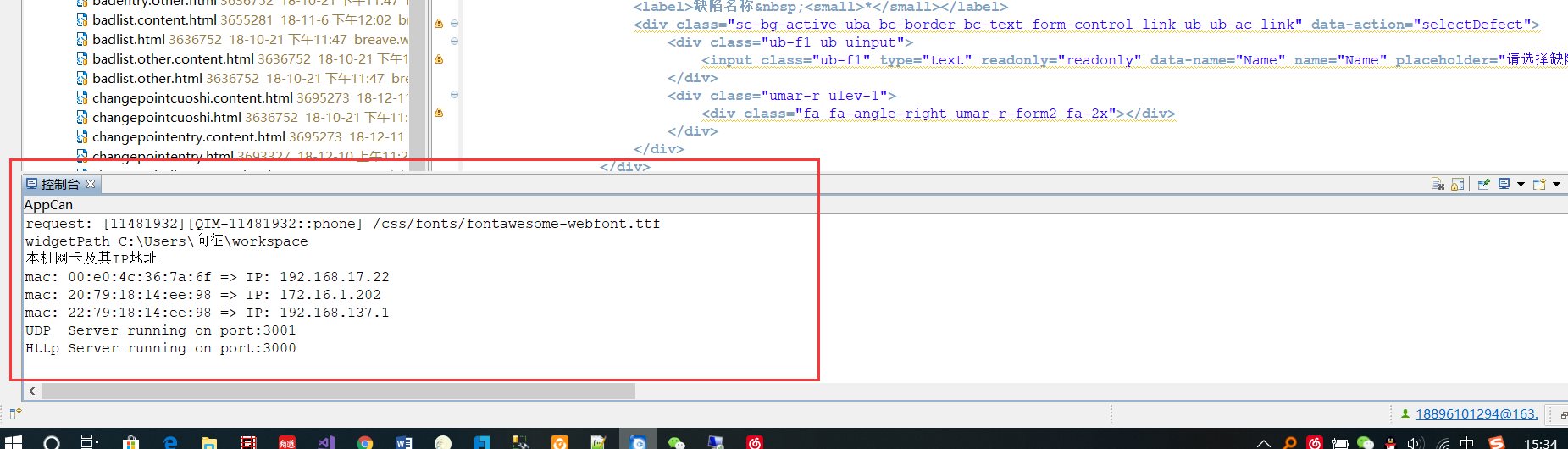
Task: Open the Display Selected Console dropdown arrow
Action: pos(1521,184)
